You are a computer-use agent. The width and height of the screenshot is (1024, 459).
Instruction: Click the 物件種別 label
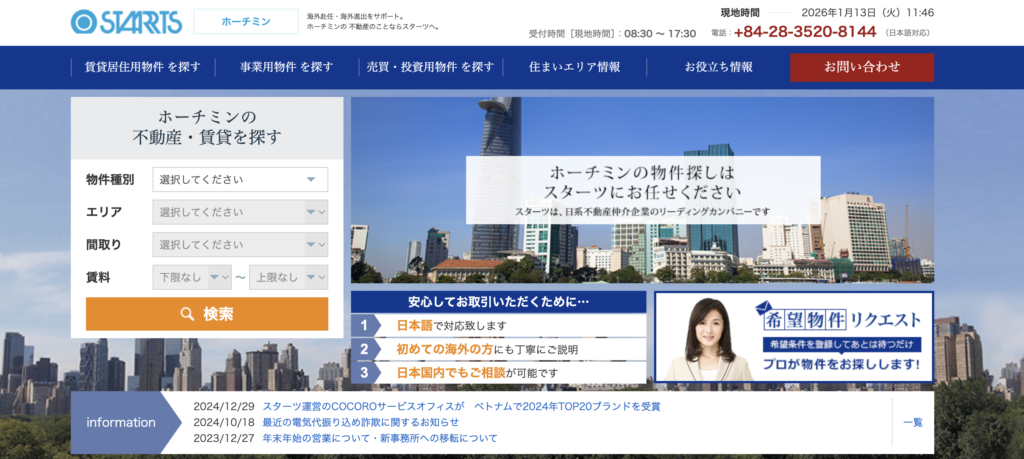(110, 180)
